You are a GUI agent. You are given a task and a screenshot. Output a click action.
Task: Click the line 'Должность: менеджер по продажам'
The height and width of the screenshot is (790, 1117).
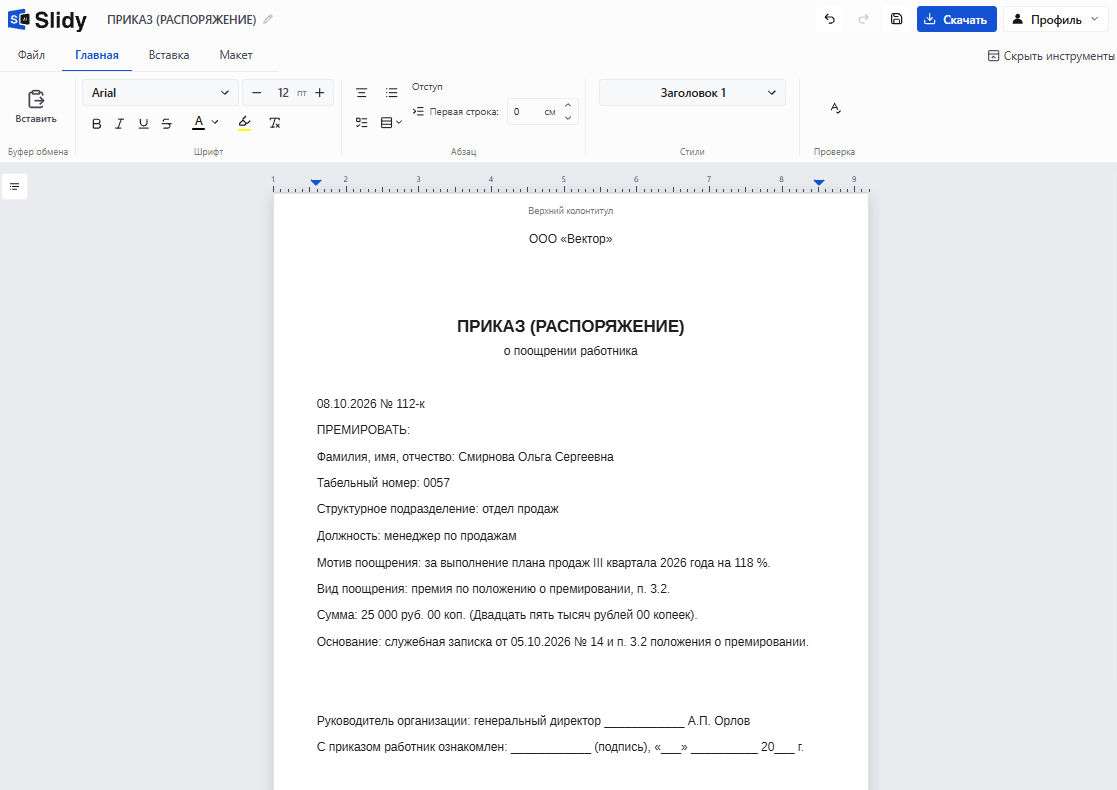tap(417, 536)
